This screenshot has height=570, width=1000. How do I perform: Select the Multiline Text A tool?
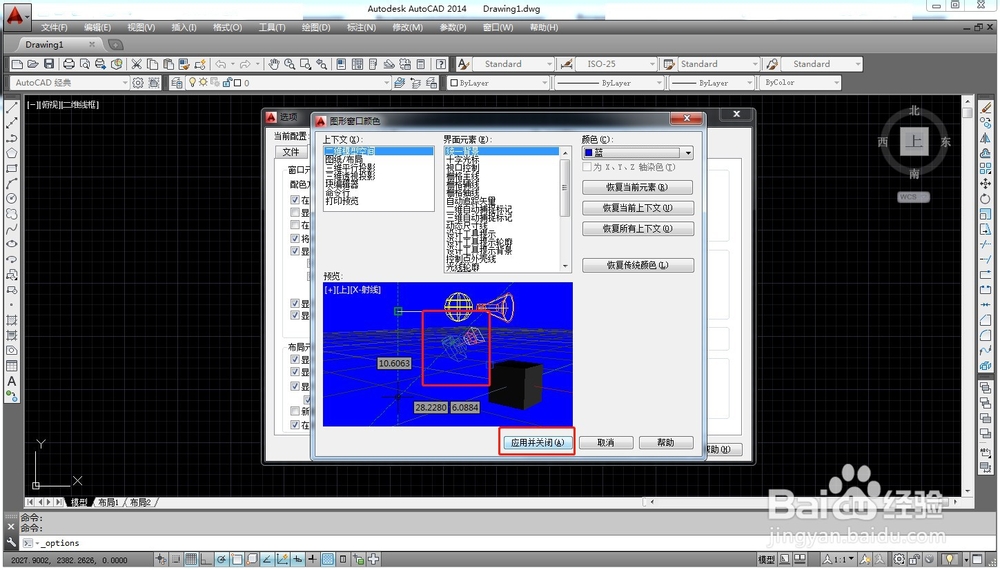11,381
